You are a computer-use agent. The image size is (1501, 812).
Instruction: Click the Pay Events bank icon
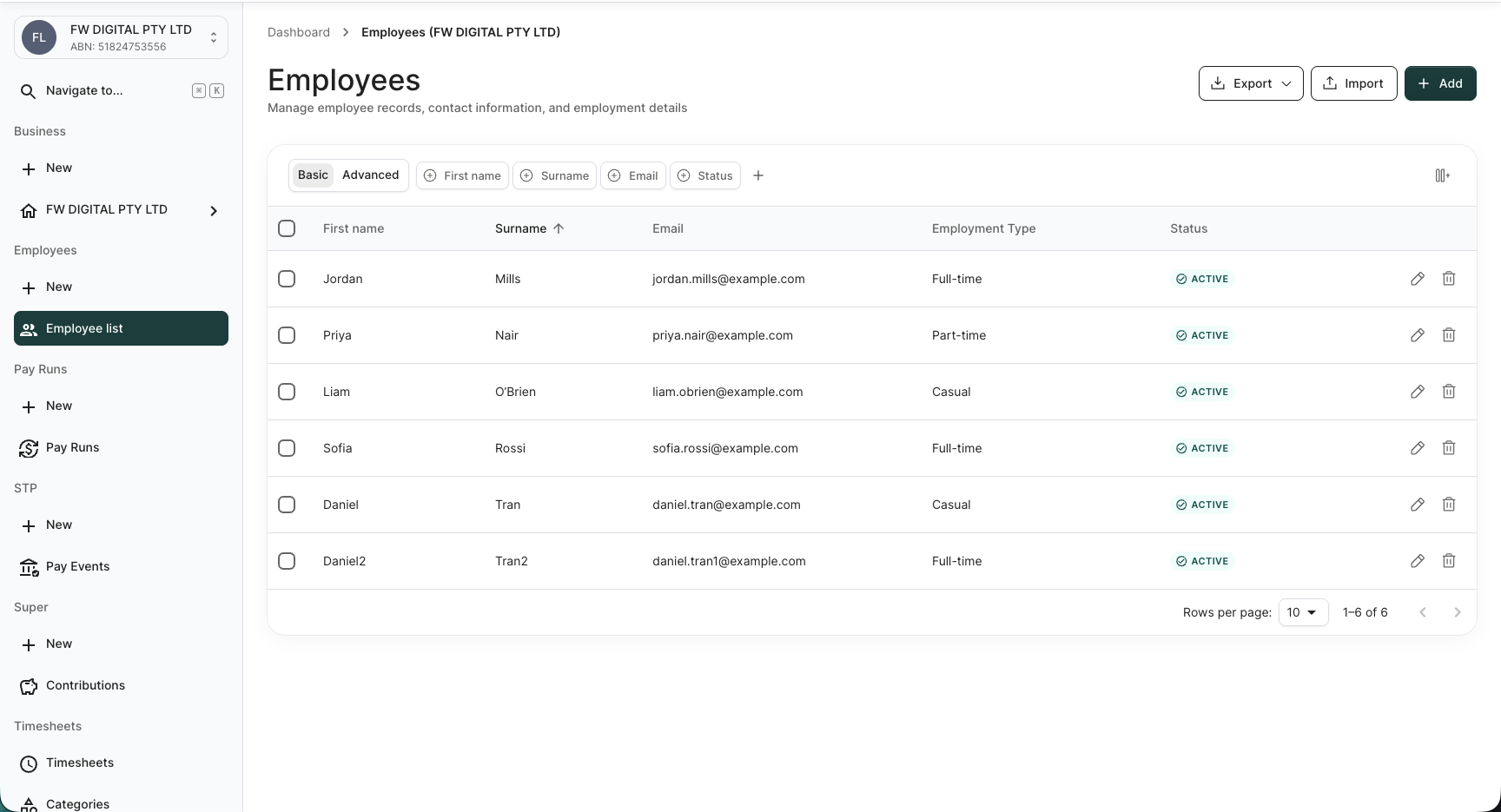(x=29, y=567)
